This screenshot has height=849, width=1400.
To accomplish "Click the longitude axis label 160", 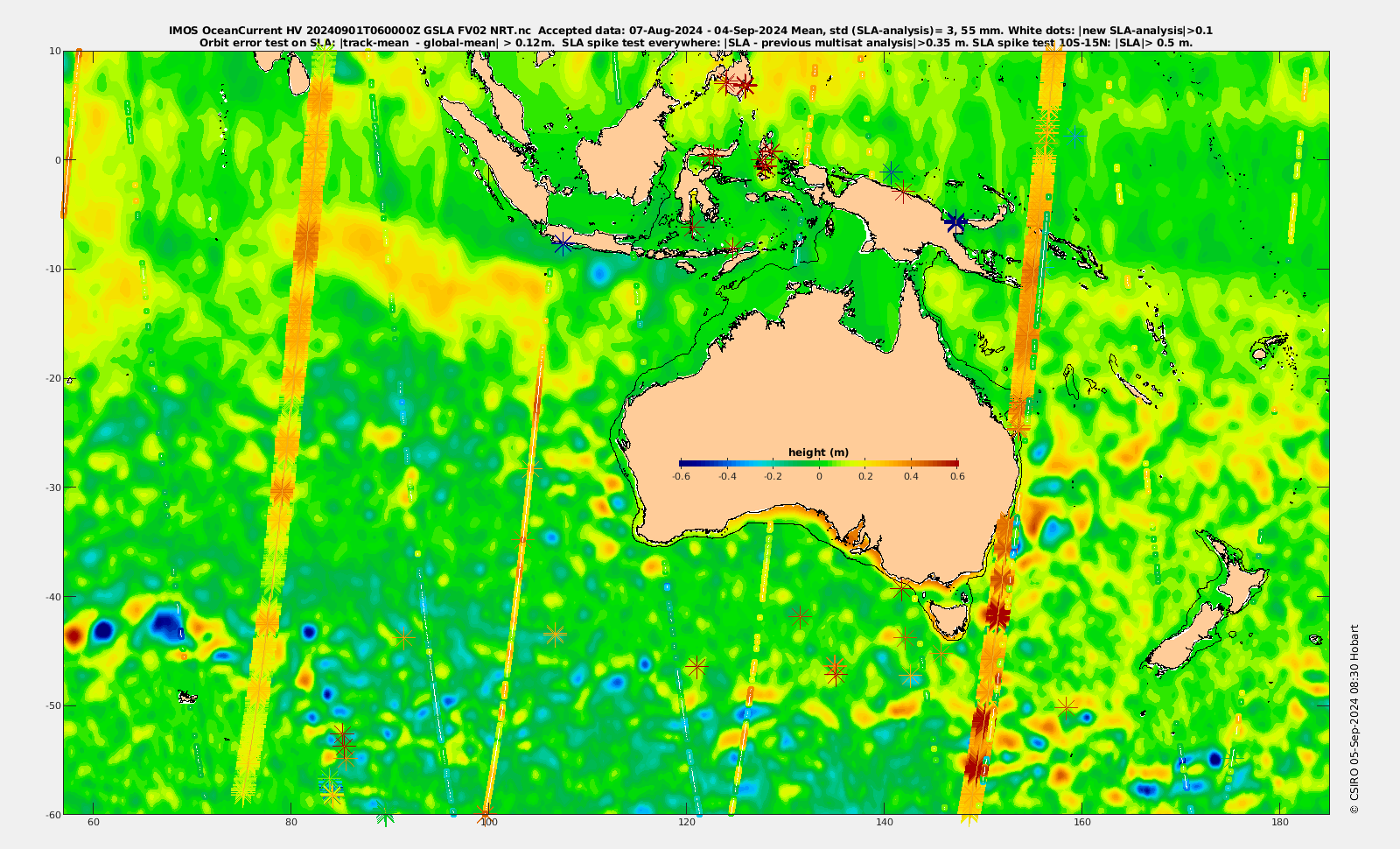I will coord(1082,823).
